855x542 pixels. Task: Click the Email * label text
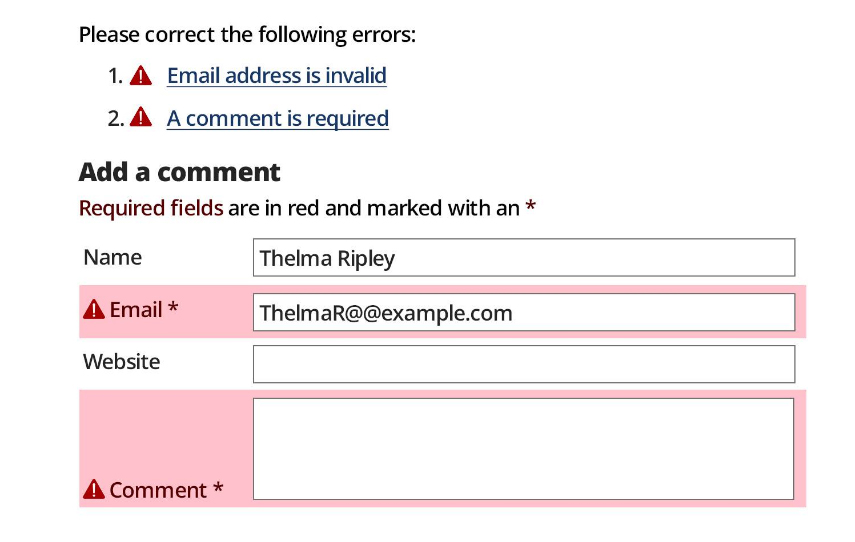(144, 309)
